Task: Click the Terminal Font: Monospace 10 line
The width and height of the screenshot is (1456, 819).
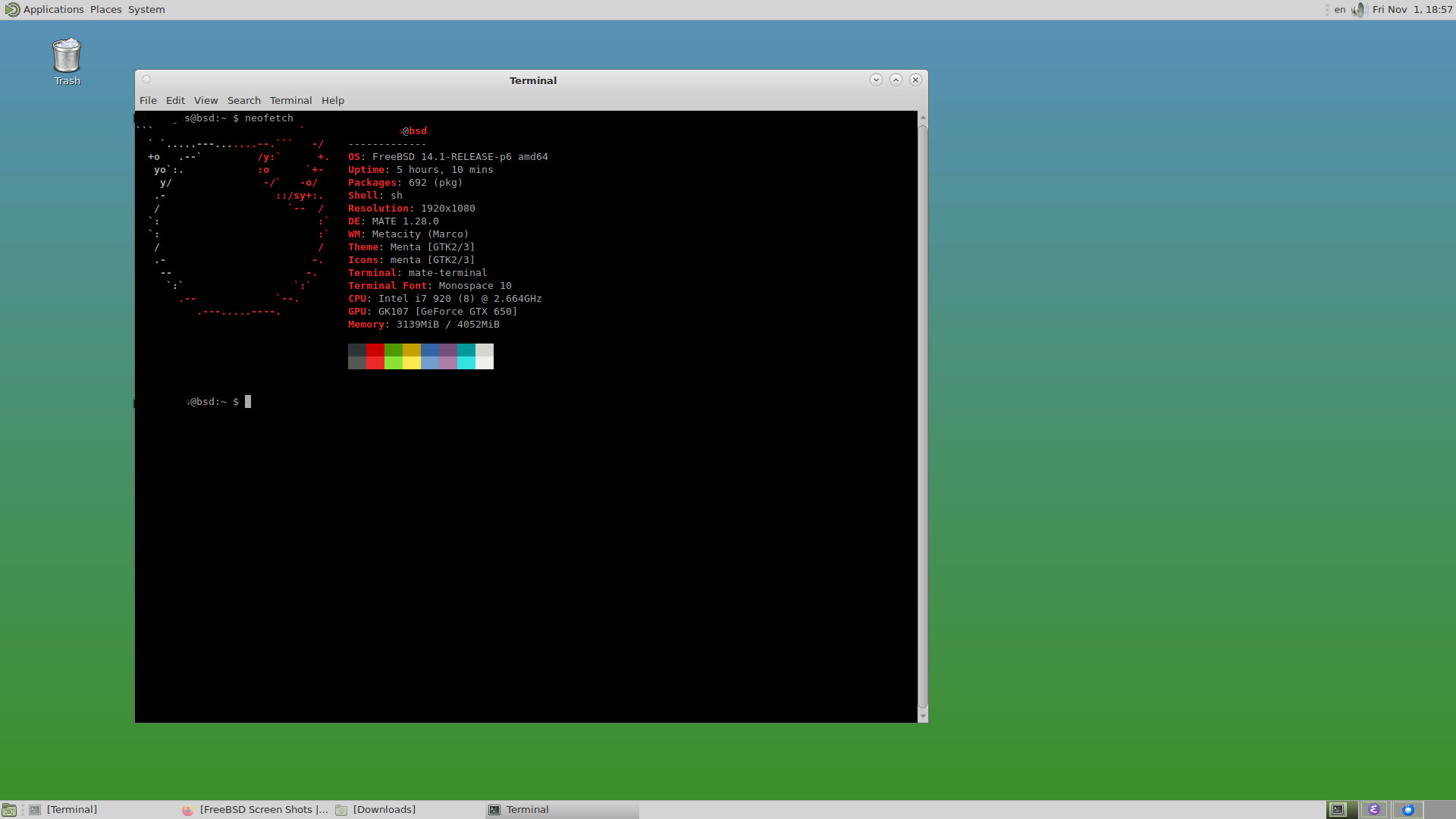Action: (429, 286)
